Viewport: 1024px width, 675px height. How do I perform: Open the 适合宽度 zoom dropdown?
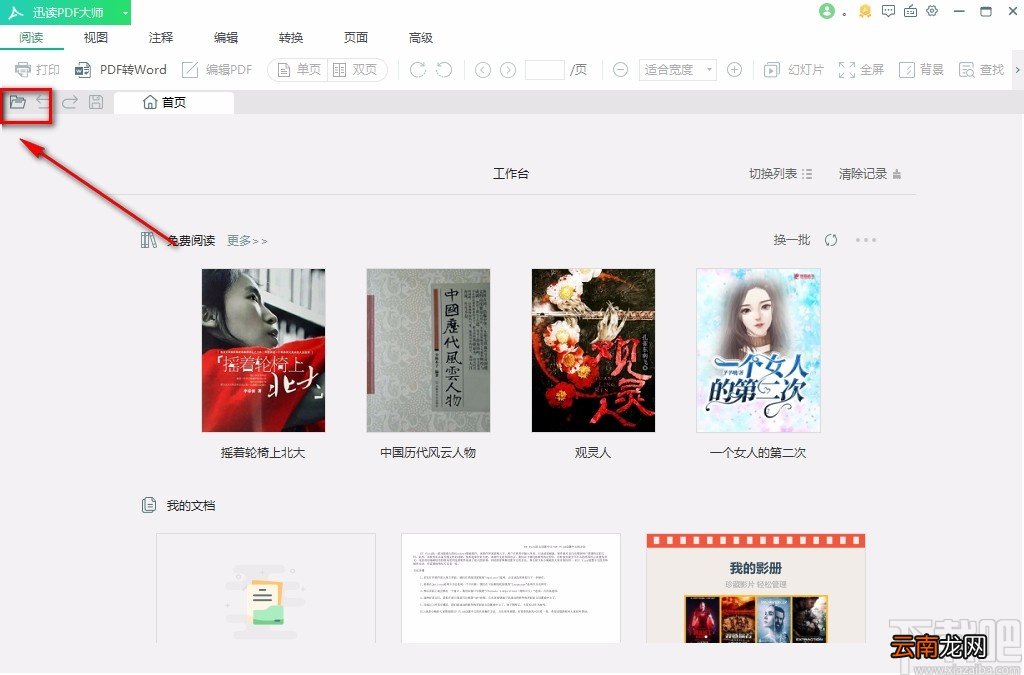tap(677, 69)
